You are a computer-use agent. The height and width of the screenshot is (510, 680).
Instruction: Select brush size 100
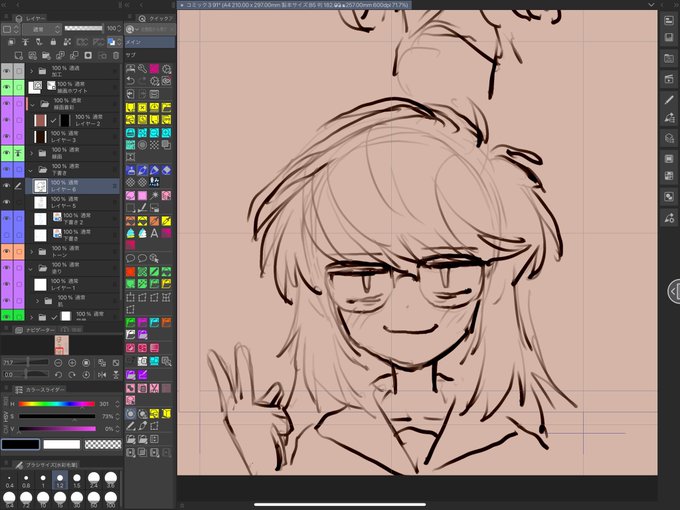[x=111, y=500]
